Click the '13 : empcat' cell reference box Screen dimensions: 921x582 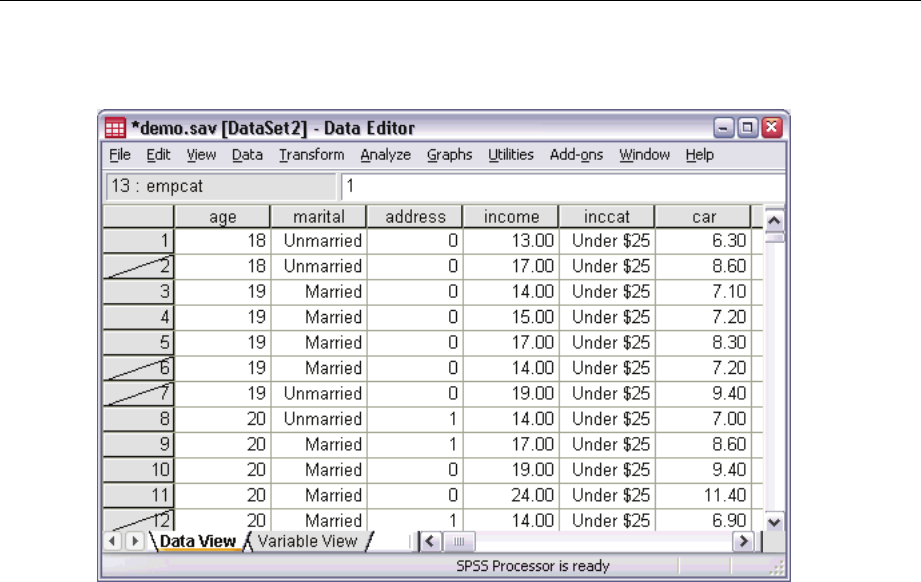221,186
